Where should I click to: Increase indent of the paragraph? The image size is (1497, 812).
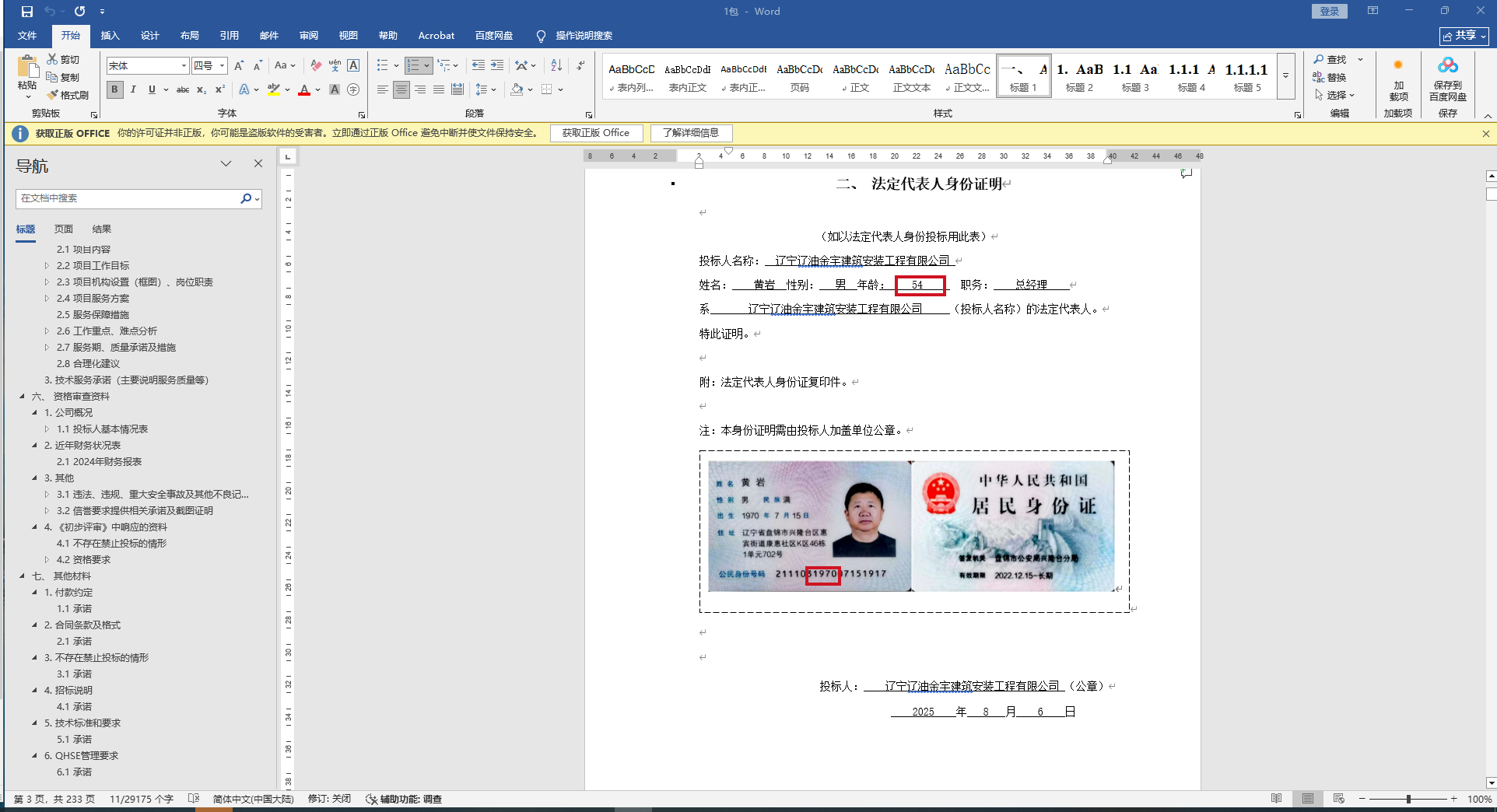click(x=497, y=65)
